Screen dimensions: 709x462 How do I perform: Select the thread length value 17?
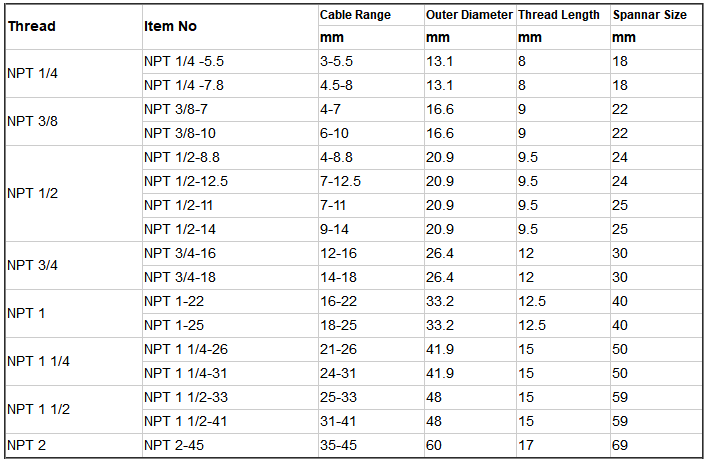click(526, 445)
